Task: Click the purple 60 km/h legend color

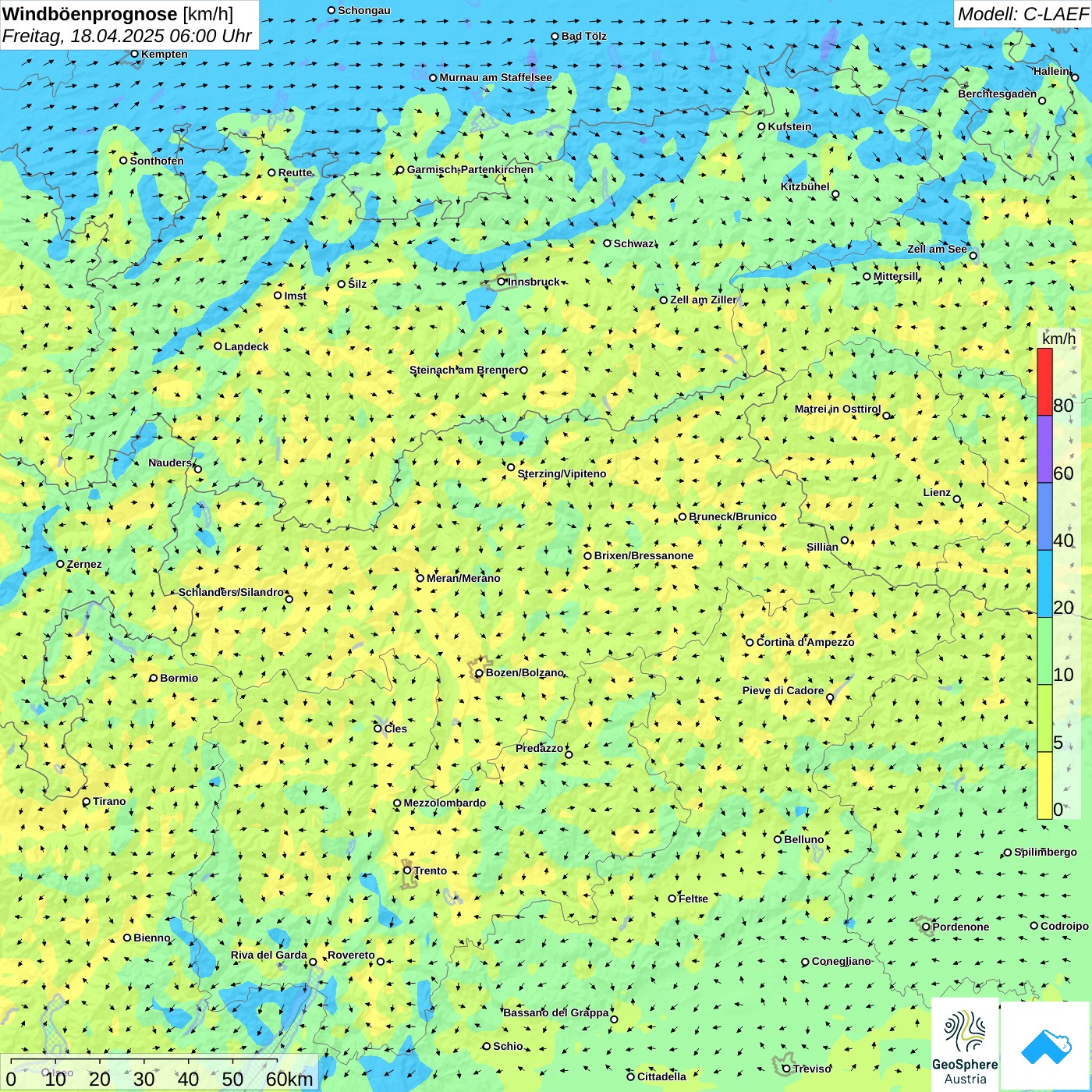Action: pos(1044,449)
